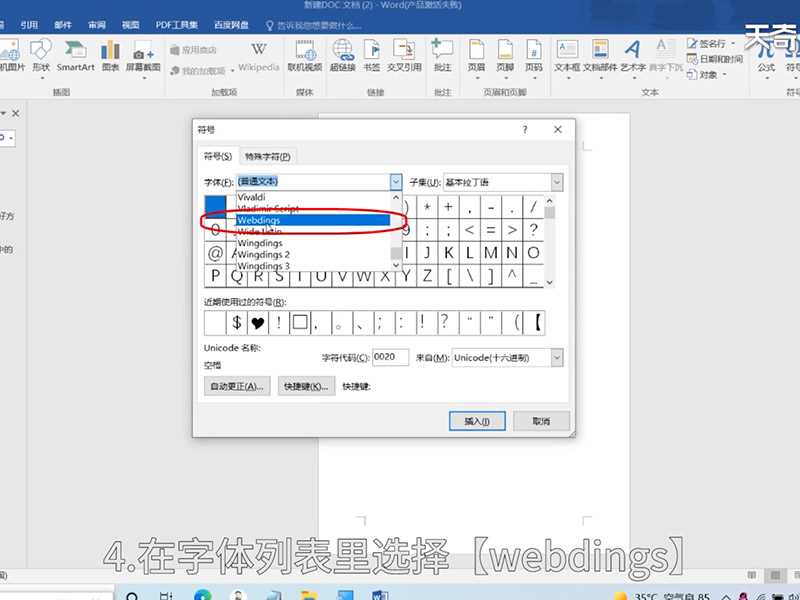
Task: Open the 审阅 ribbon tab
Action: tap(96, 24)
